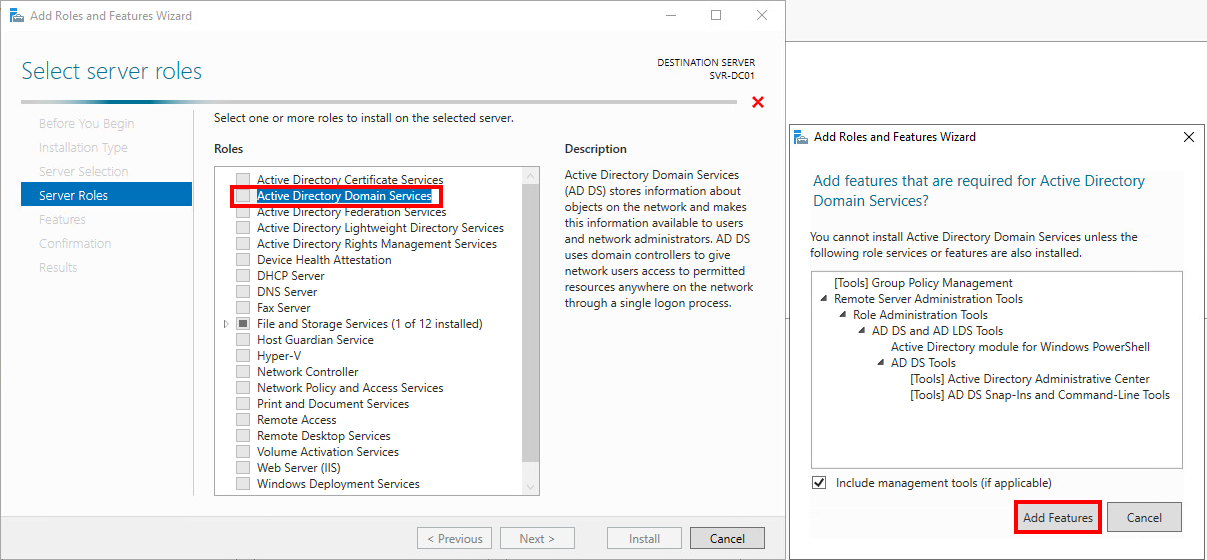Click roles list scroll-up arrow
1207x560 pixels.
click(x=531, y=175)
